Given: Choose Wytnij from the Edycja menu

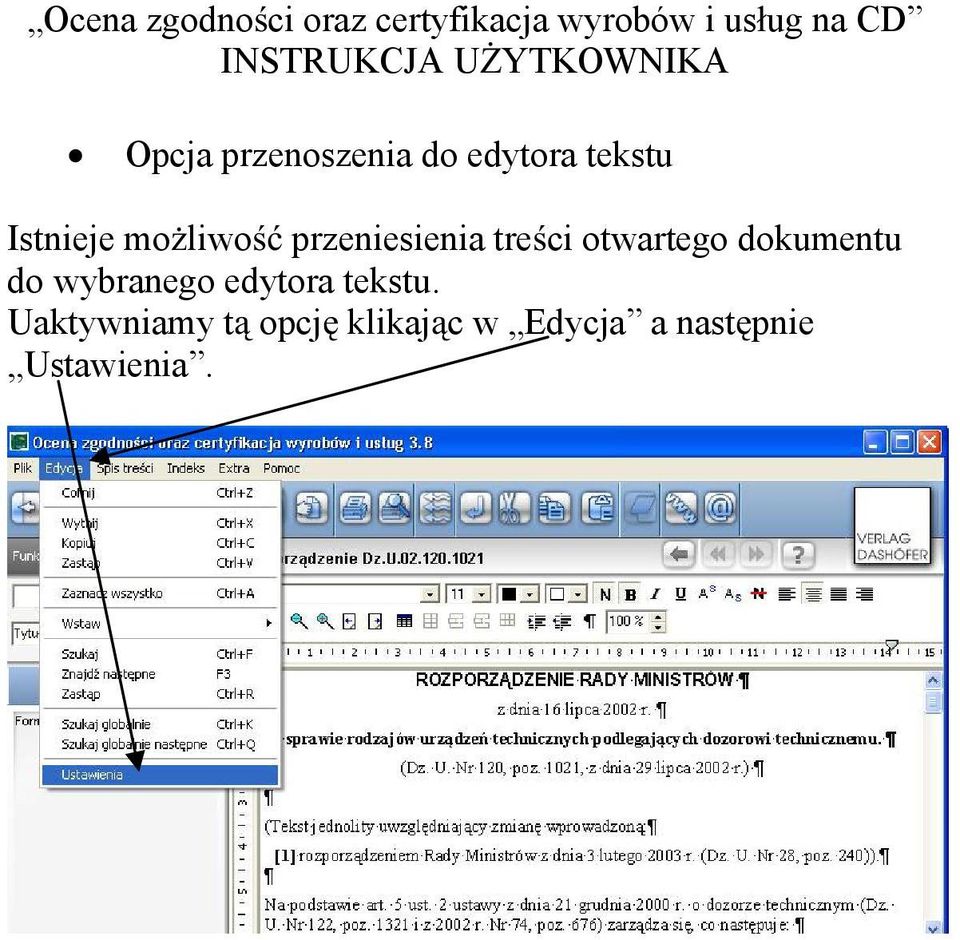Looking at the screenshot, I should (x=160, y=523).
